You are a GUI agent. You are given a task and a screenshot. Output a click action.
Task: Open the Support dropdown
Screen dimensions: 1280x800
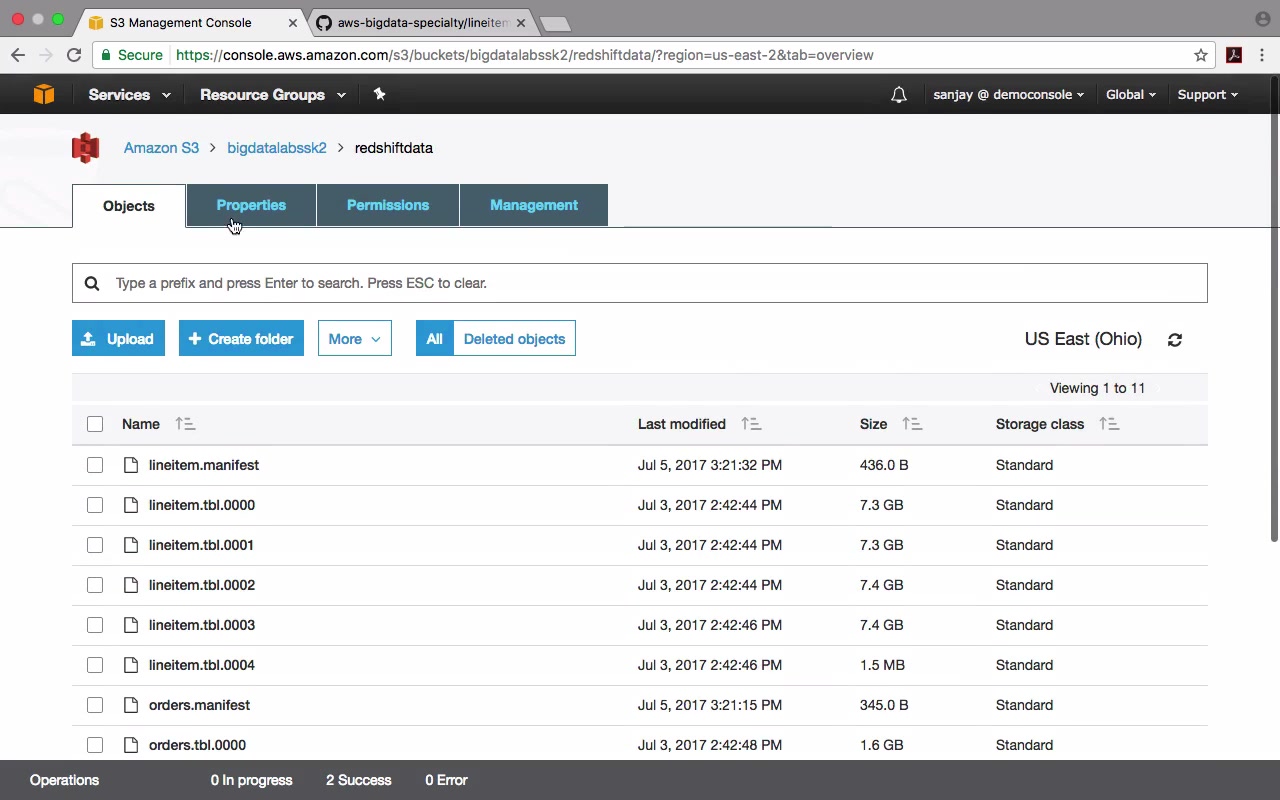pos(1207,95)
